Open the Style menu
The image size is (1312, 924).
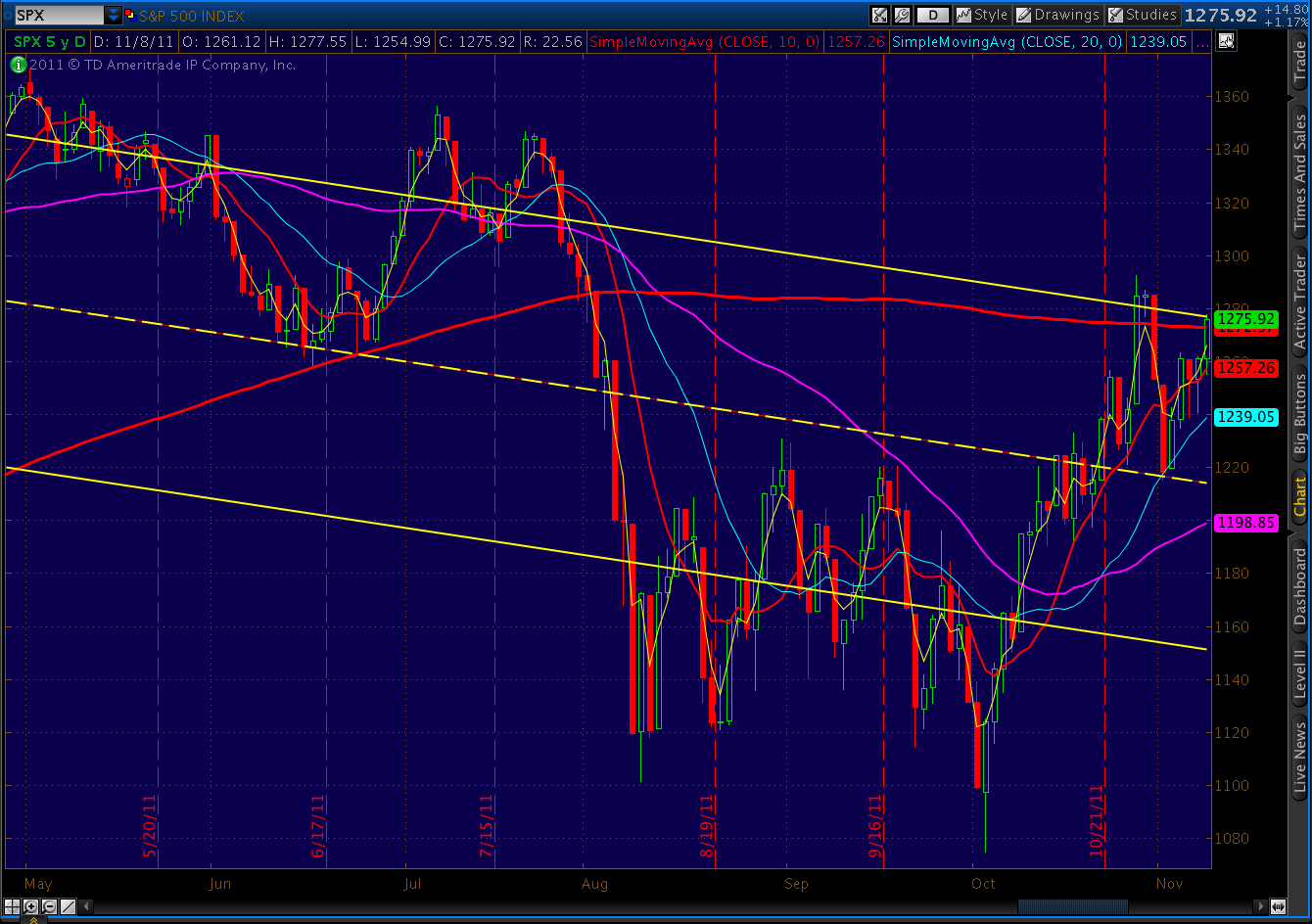coord(982,15)
